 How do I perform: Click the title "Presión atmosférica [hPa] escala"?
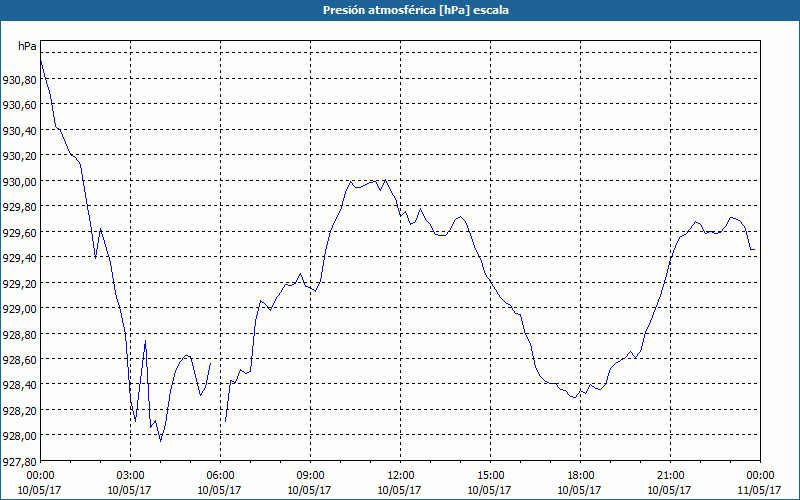tap(415, 10)
